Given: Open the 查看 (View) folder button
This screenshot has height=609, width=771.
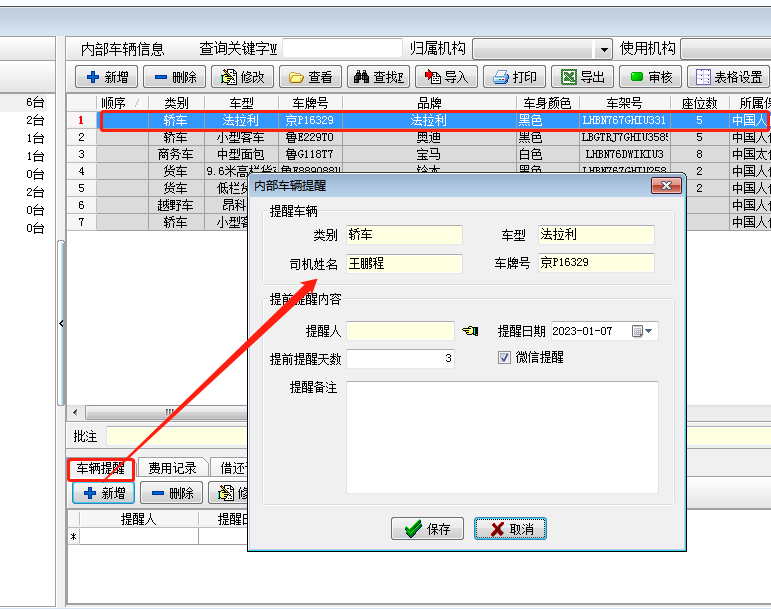Looking at the screenshot, I should (310, 77).
